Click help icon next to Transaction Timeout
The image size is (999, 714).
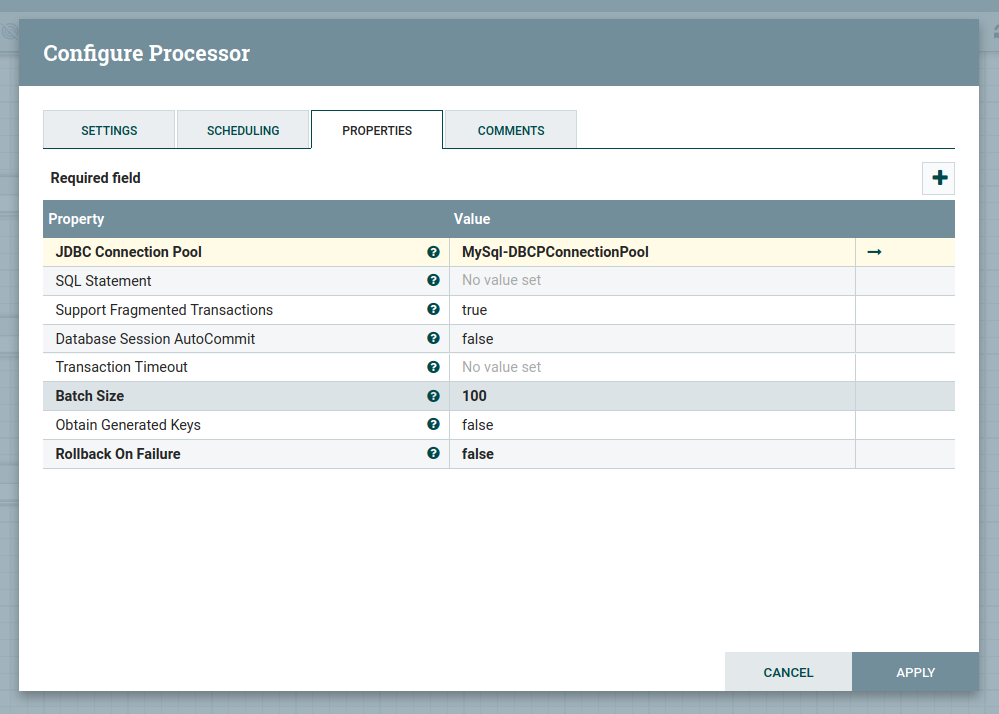433,367
